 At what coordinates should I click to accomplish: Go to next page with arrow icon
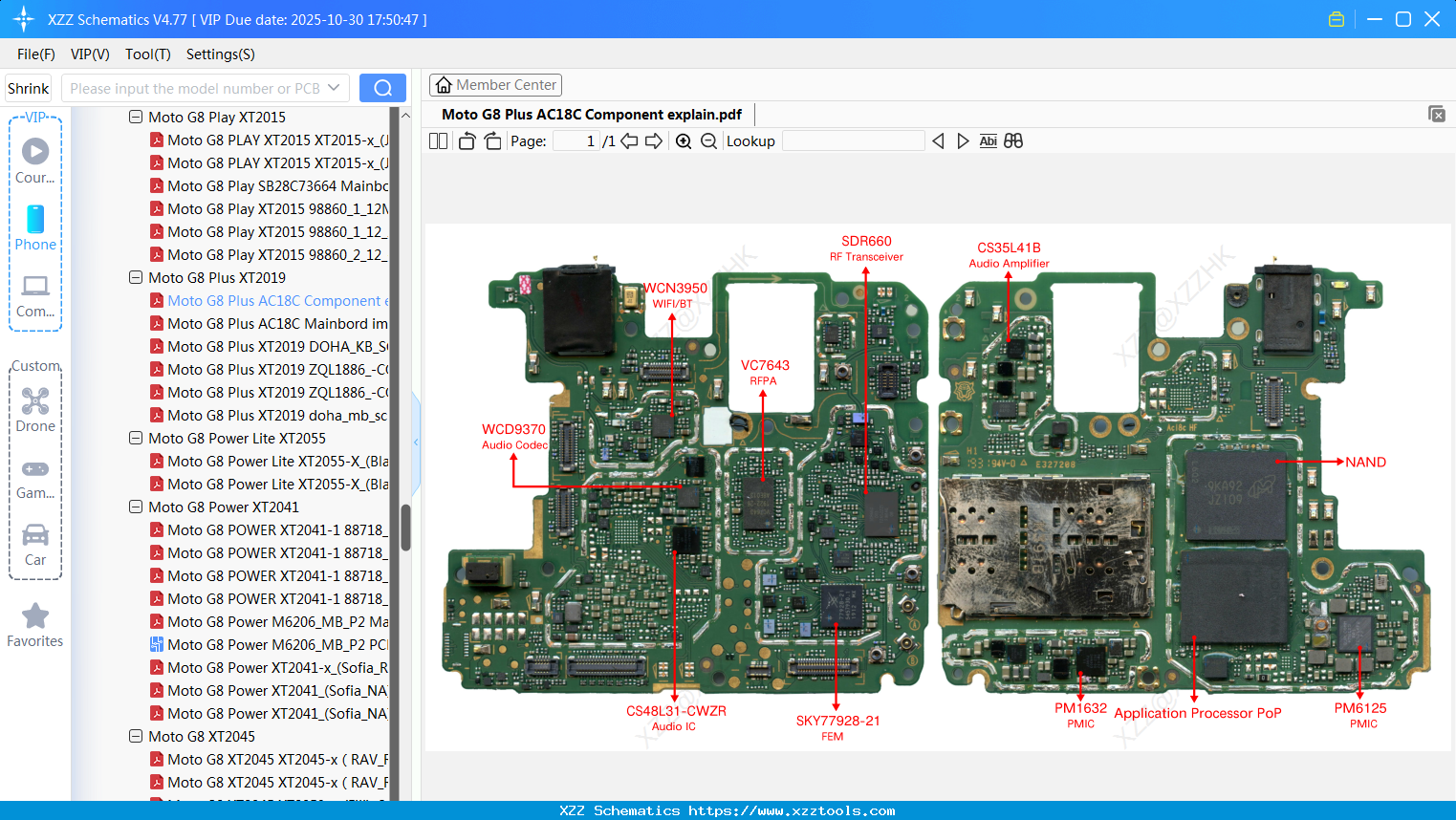[x=651, y=140]
